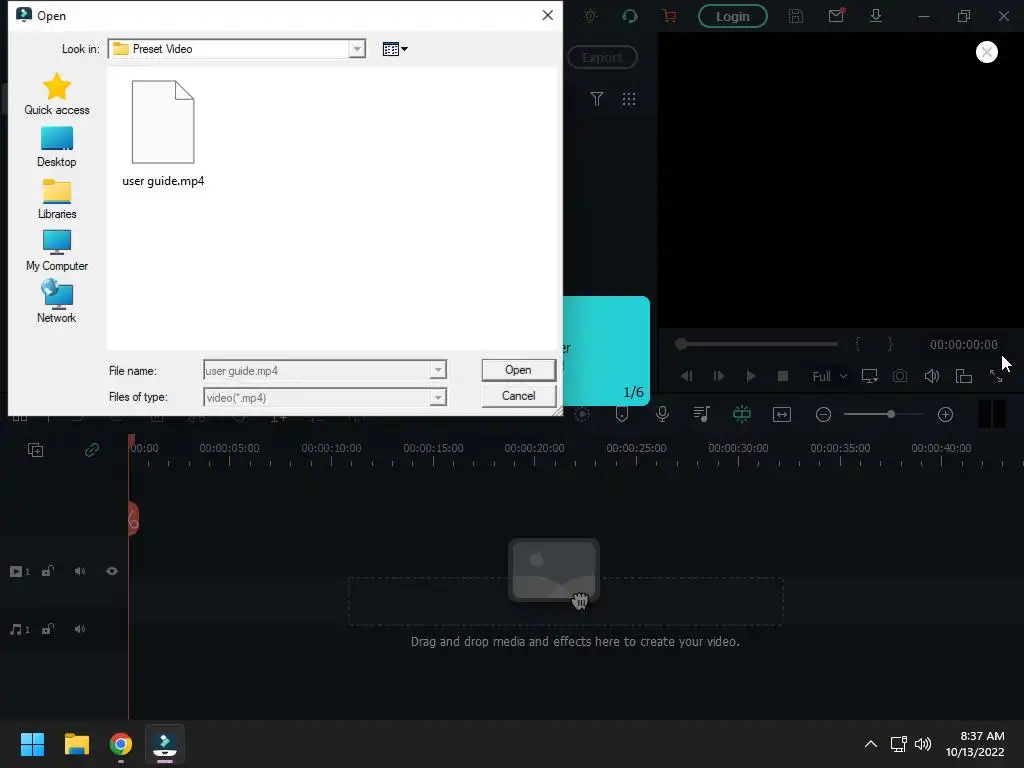The image size is (1024, 768).
Task: Open the taskbar volume speaker icon
Action: click(x=923, y=744)
